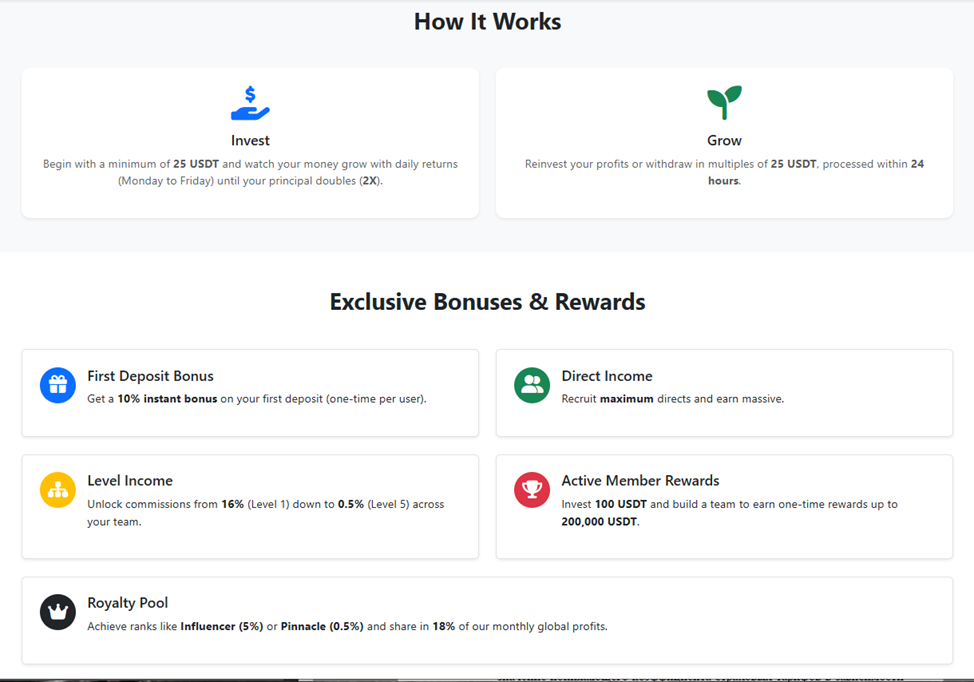Click the black crown Royalty Pool icon
Image resolution: width=974 pixels, height=682 pixels.
(x=58, y=612)
